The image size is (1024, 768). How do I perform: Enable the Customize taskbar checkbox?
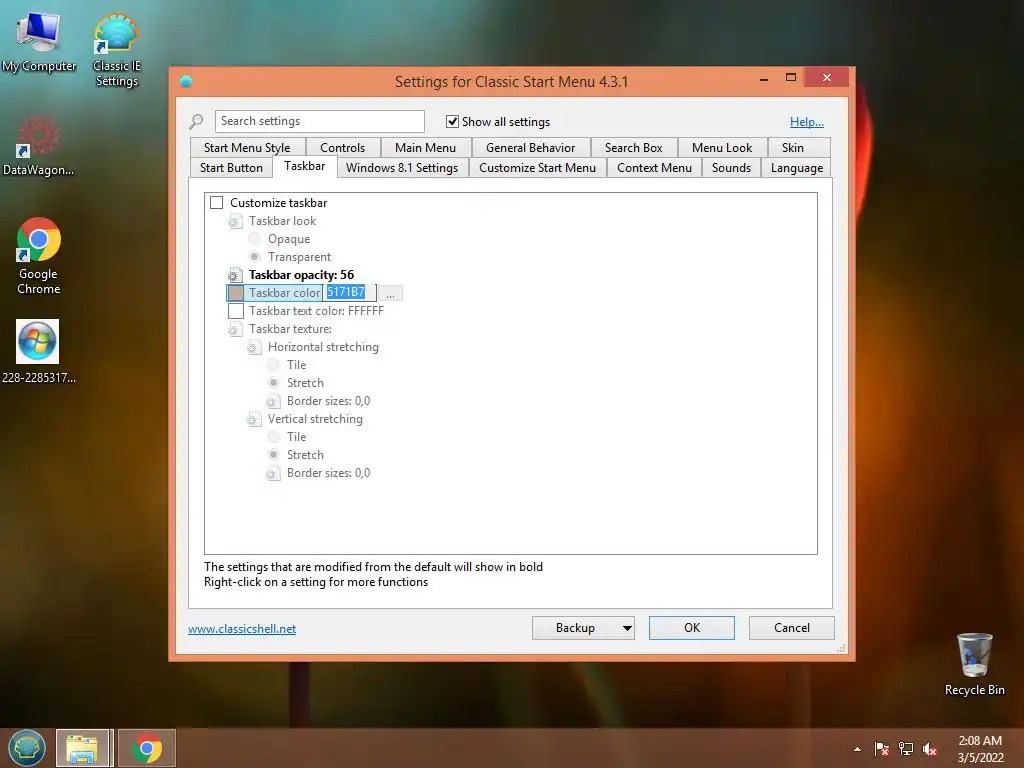(217, 202)
